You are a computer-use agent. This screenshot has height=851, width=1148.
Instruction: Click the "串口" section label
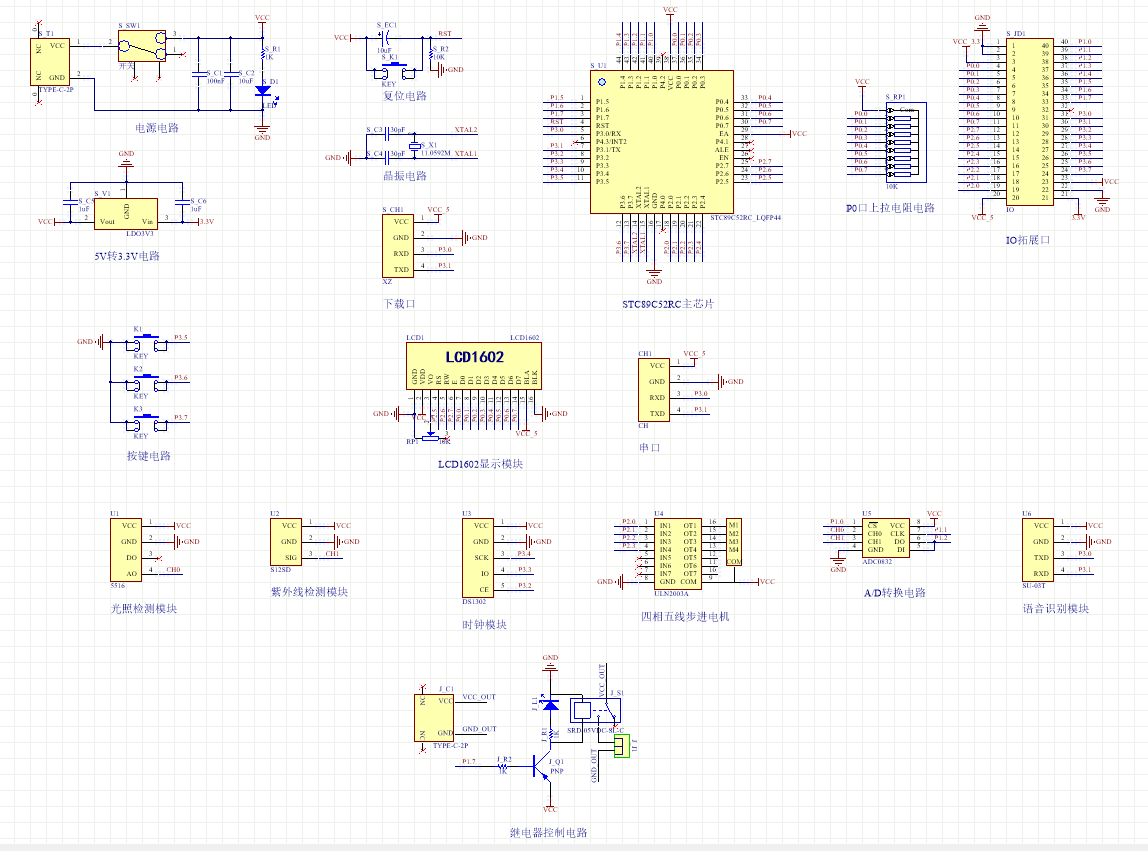coord(650,447)
